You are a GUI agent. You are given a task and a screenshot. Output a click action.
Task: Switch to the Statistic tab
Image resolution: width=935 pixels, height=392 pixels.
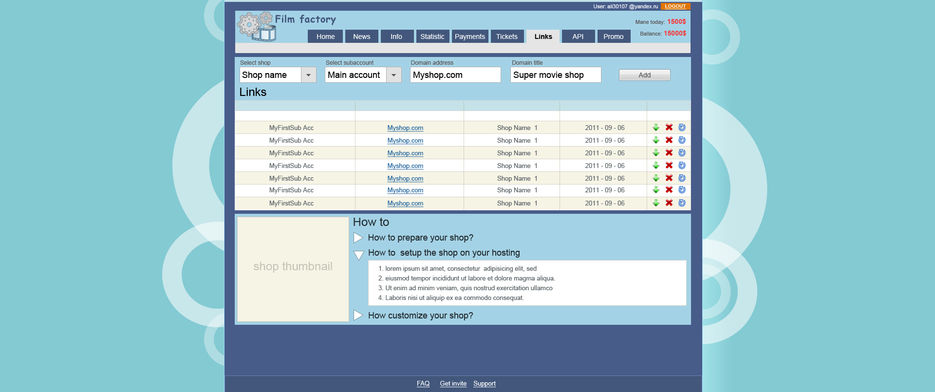pyautogui.click(x=432, y=36)
